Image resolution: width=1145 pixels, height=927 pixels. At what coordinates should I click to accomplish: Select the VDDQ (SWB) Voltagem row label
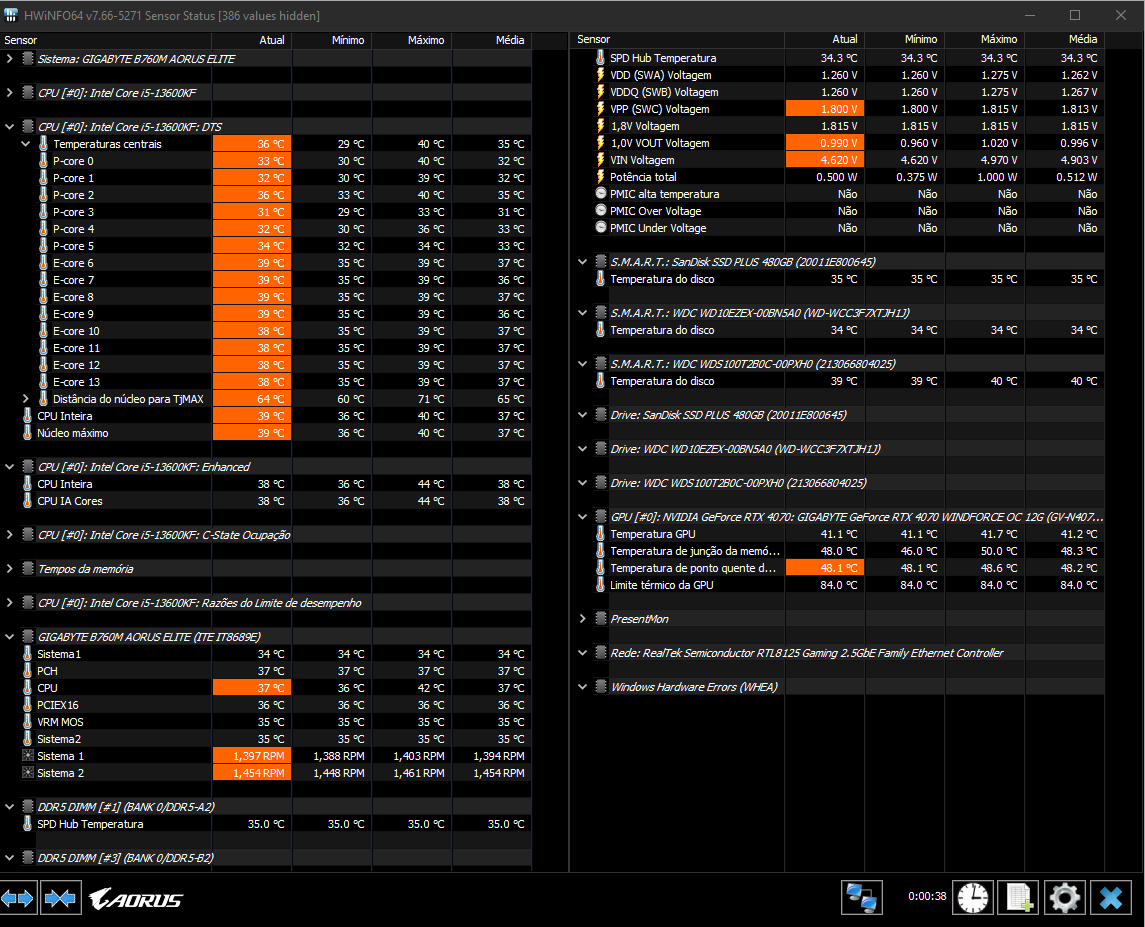[x=665, y=92]
